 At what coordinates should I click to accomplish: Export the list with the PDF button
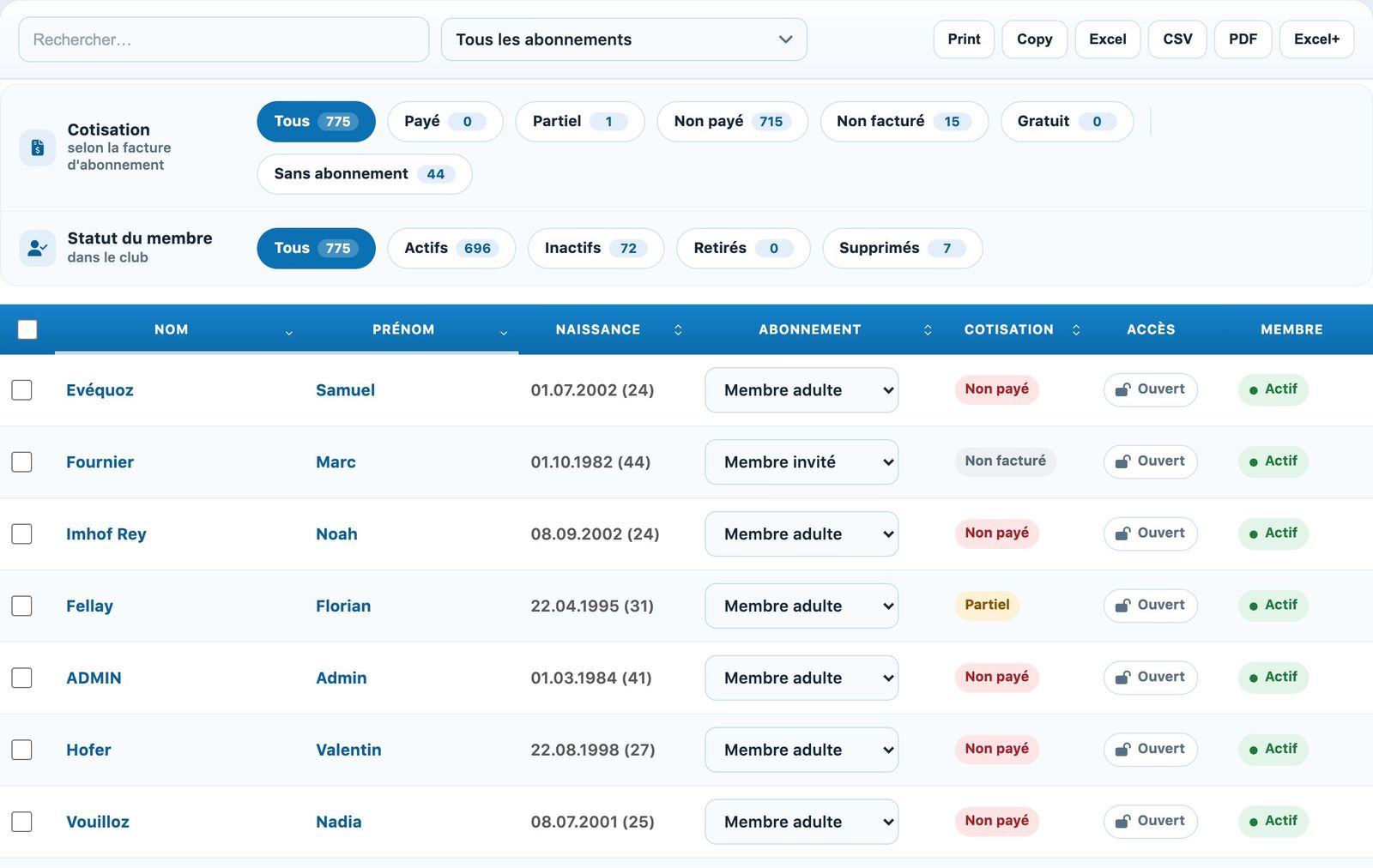[1243, 39]
